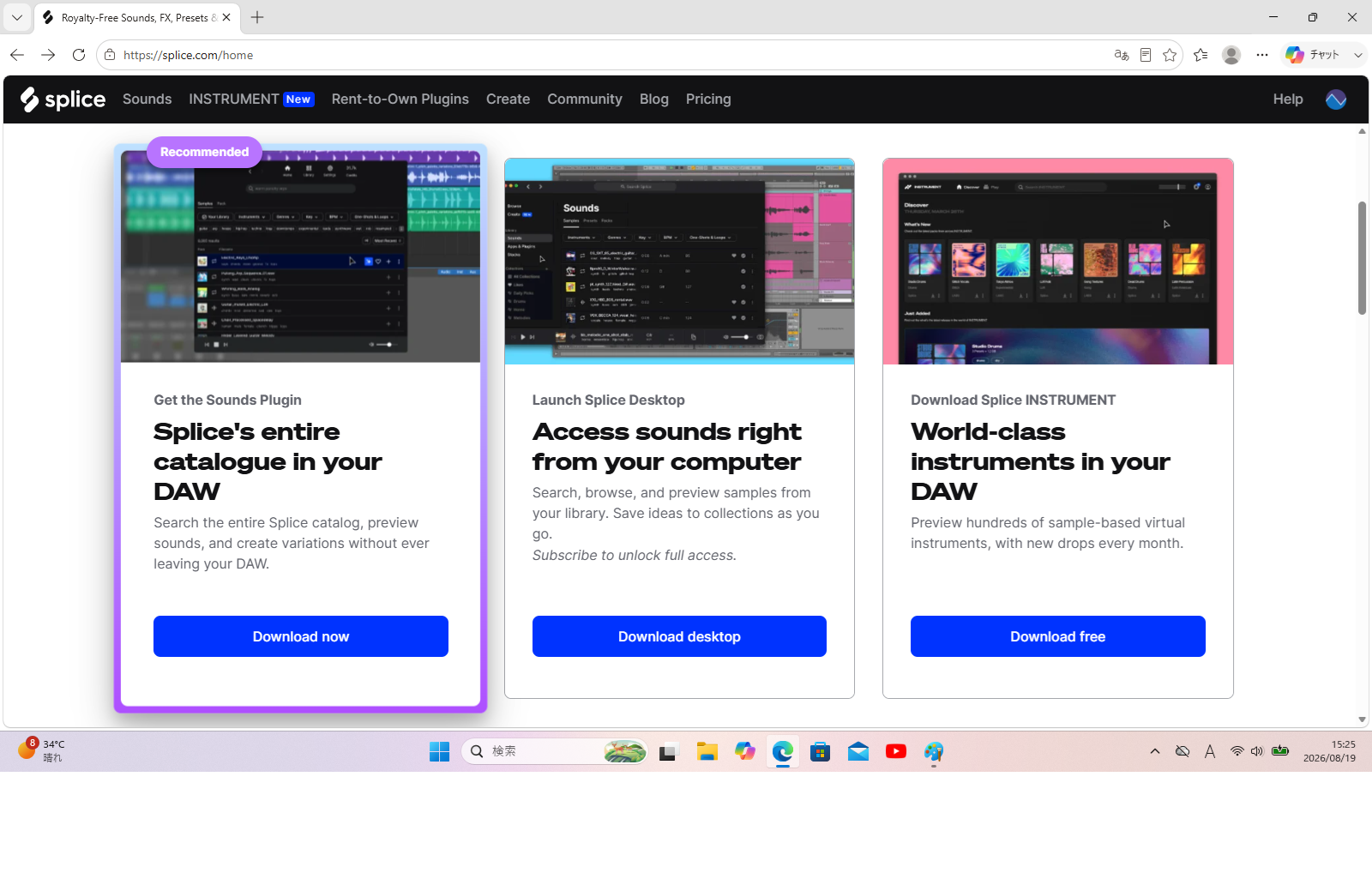Add this page to favorites with the star
Screen dimensions: 1372x879
(1170, 55)
